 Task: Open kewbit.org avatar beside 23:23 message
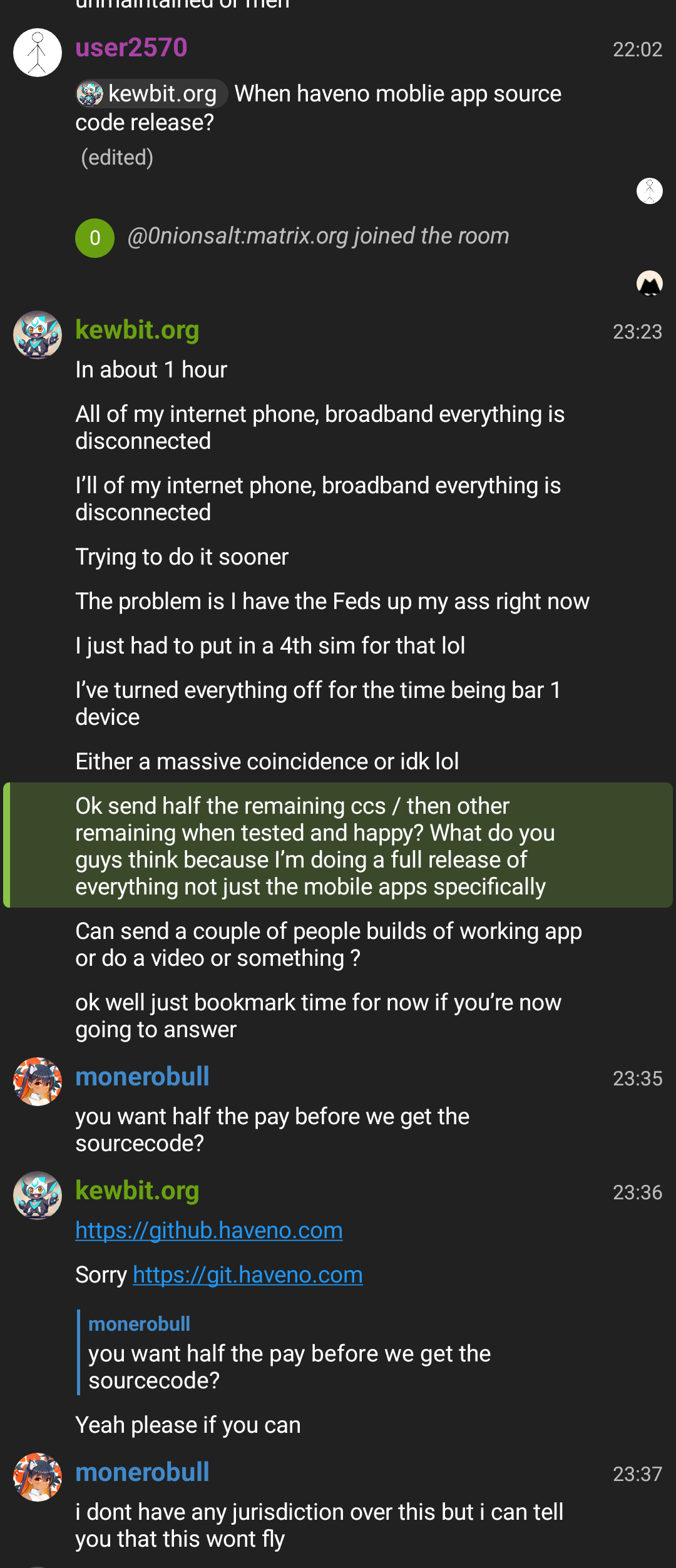coord(38,335)
